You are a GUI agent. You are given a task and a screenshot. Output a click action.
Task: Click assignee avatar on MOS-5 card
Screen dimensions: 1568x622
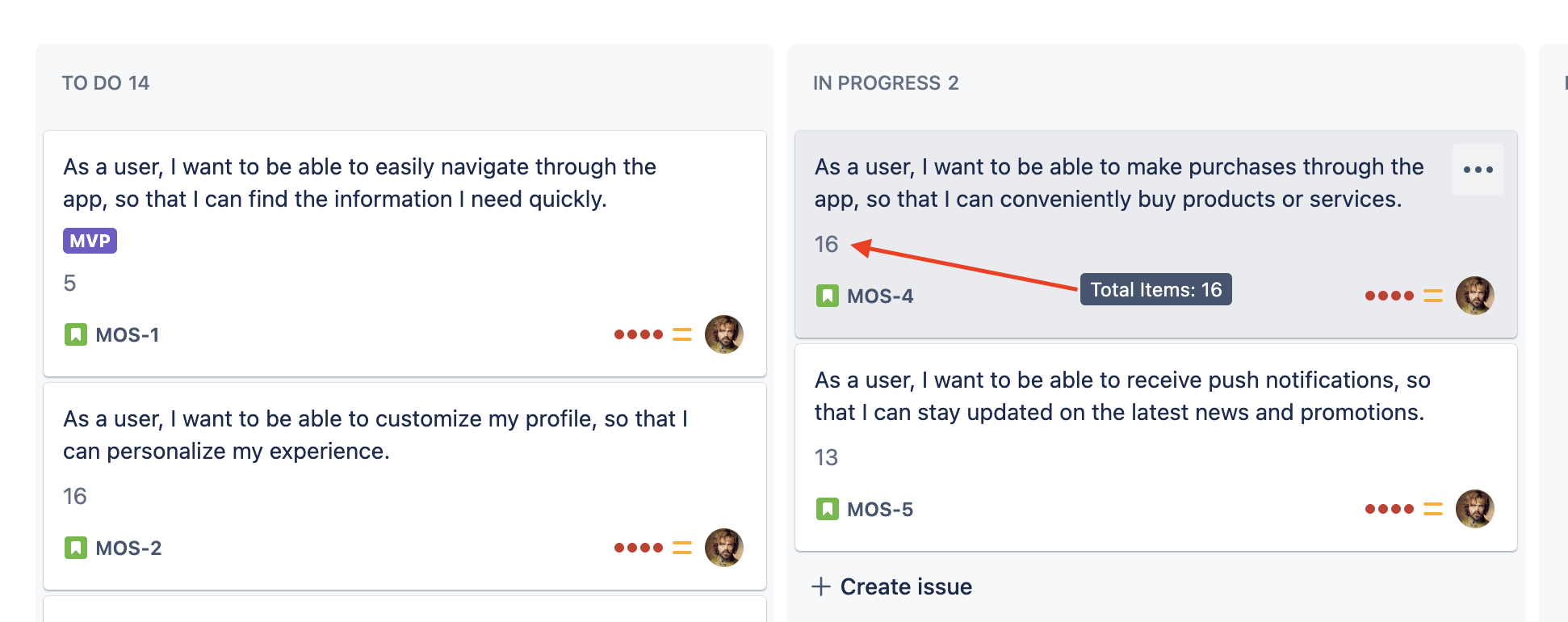click(x=1474, y=509)
